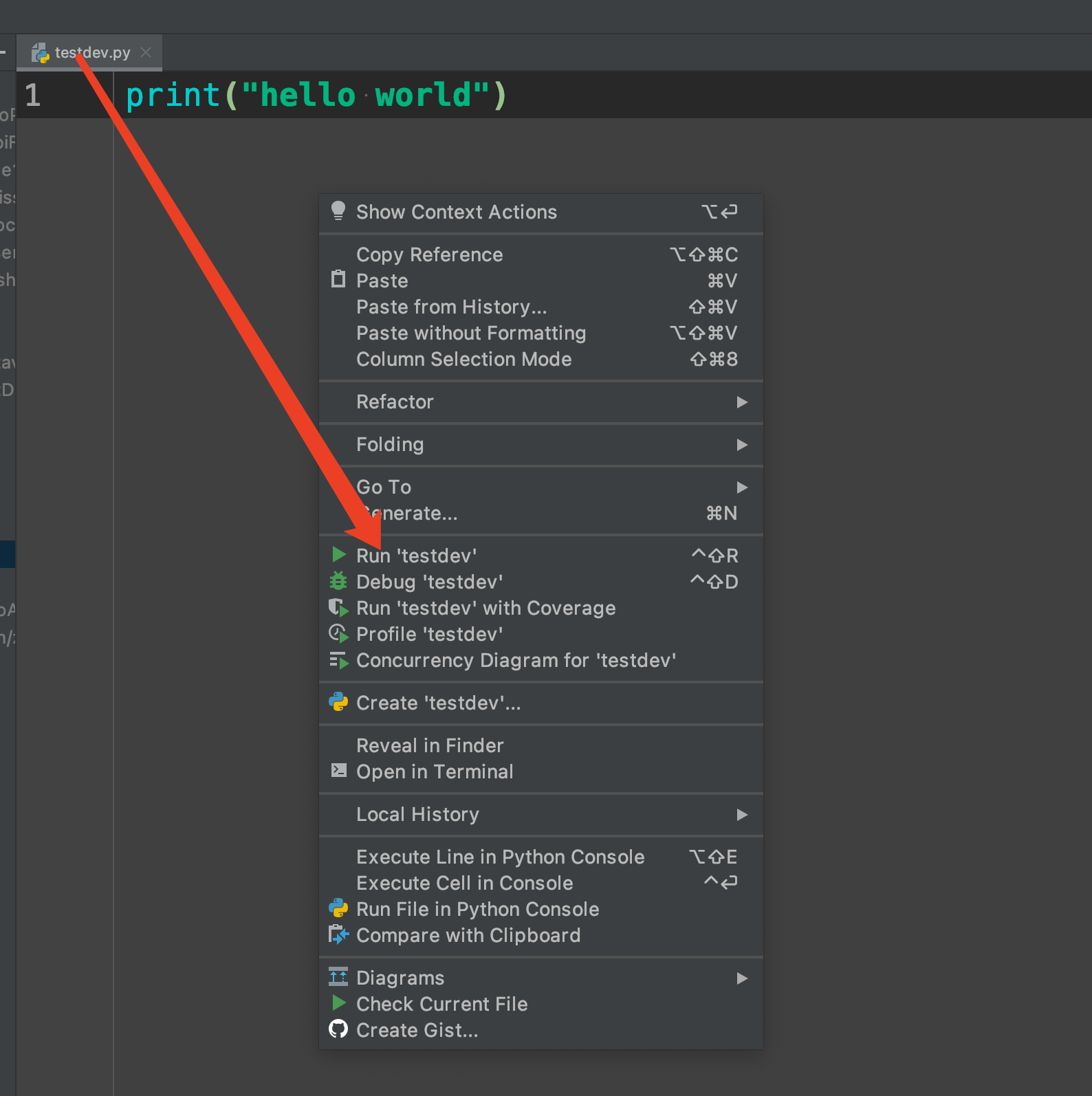Close the testdev.py editor tab
The image size is (1092, 1096).
point(146,52)
